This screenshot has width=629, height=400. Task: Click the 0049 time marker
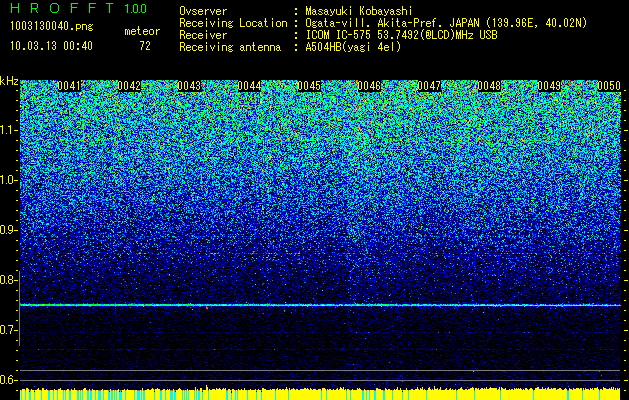[549, 86]
